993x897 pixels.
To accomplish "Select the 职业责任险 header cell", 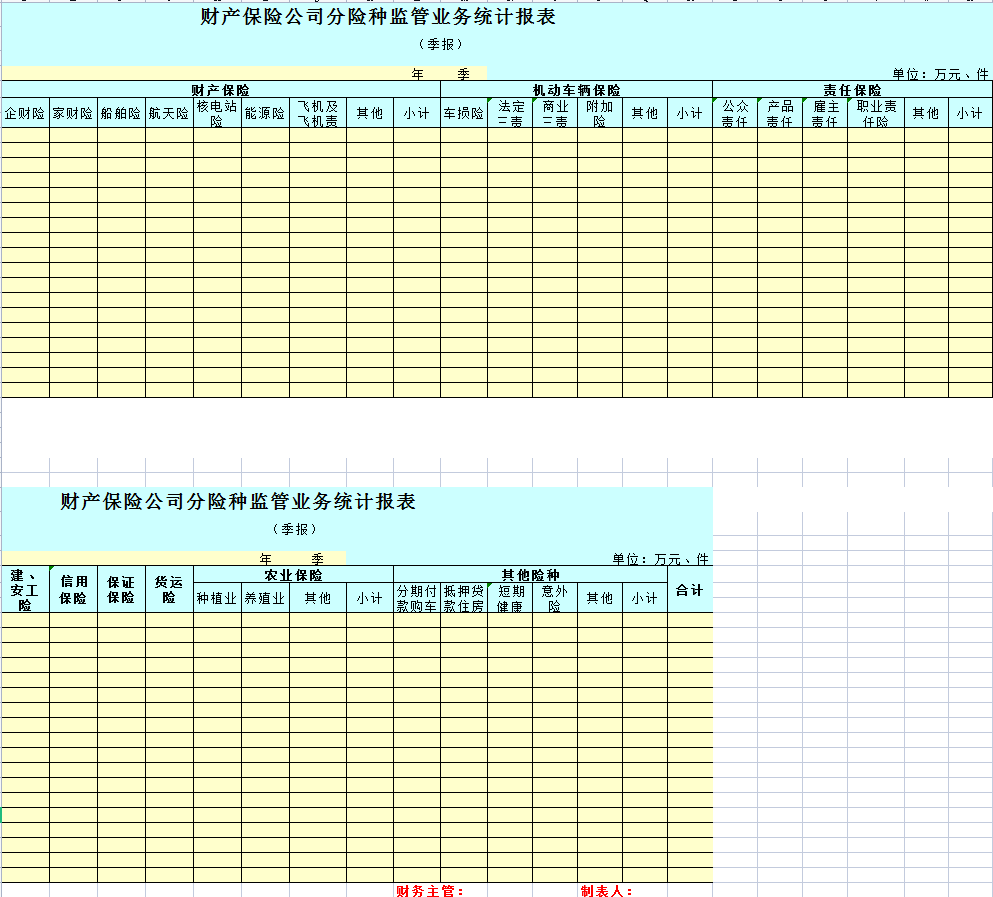I will coord(876,113).
